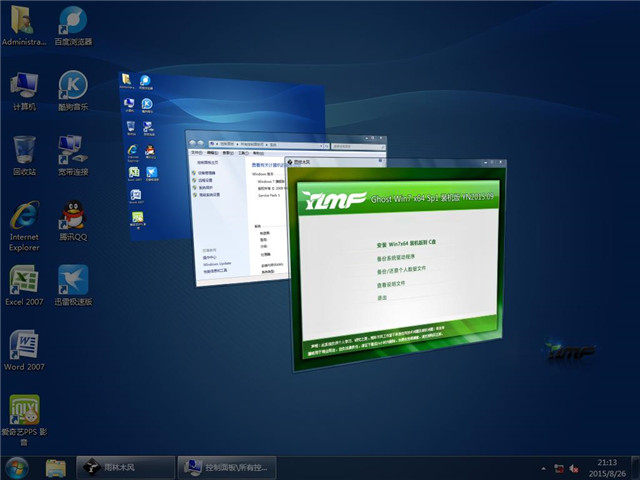Launch Excel 2007 desktop shortcut
This screenshot has height=480, width=640.
click(x=24, y=281)
